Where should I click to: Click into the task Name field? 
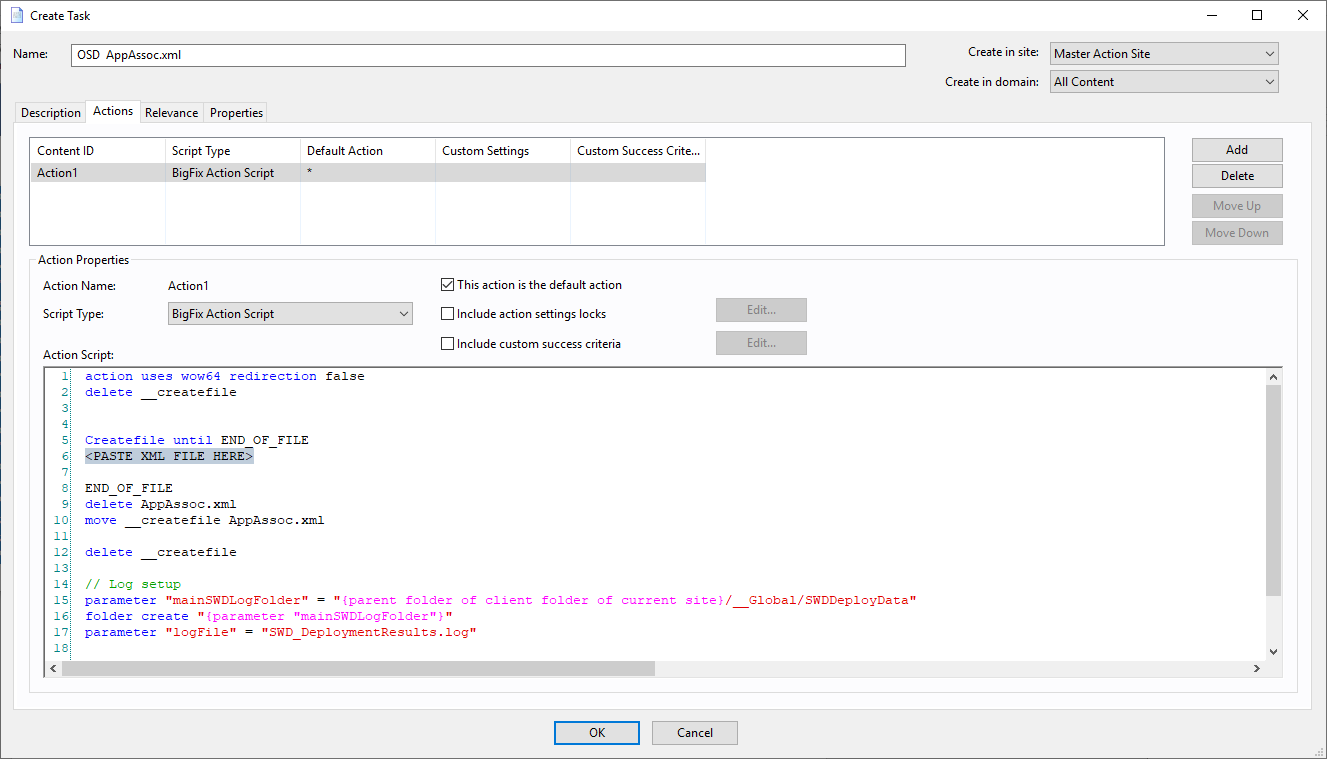[488, 55]
